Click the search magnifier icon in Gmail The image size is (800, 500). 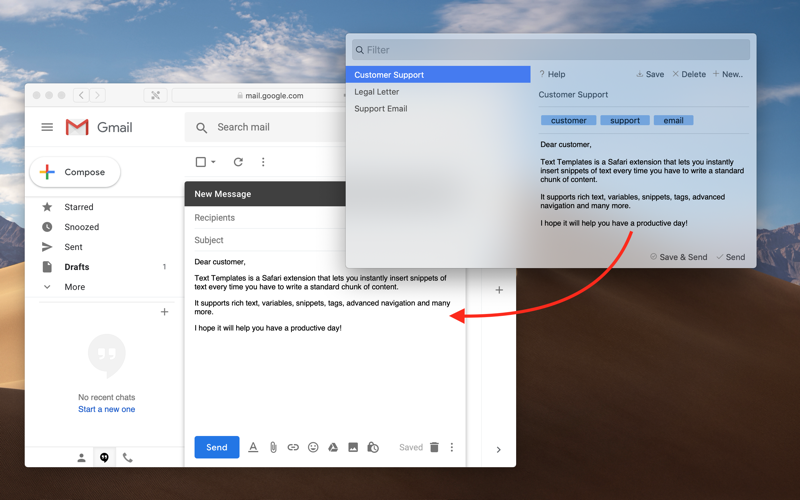(x=202, y=128)
